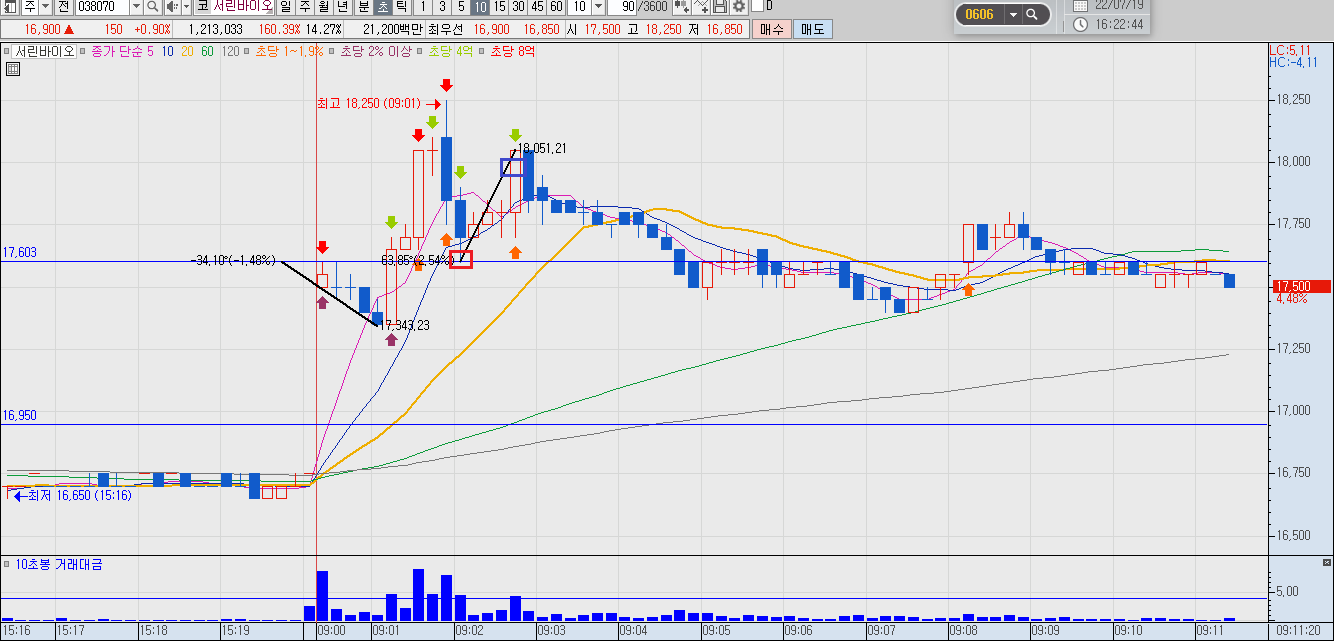Click the bar count field showing 90
The width and height of the screenshot is (1334, 641).
pos(622,7)
